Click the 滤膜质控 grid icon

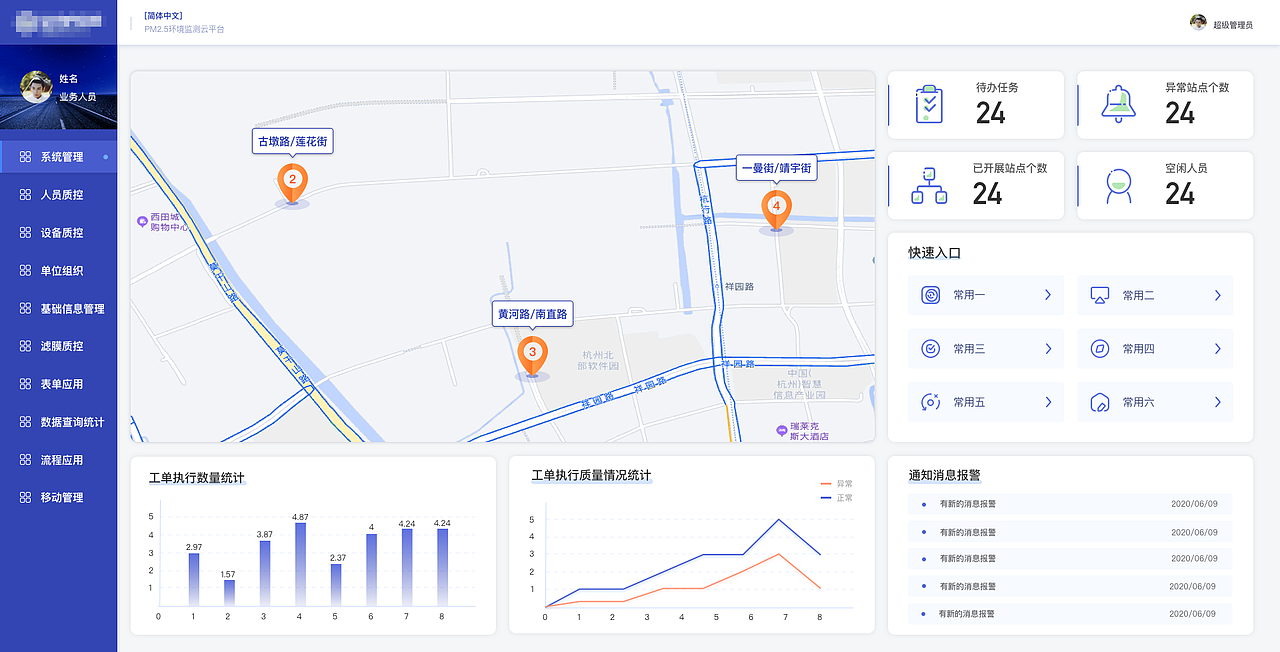tap(25, 346)
